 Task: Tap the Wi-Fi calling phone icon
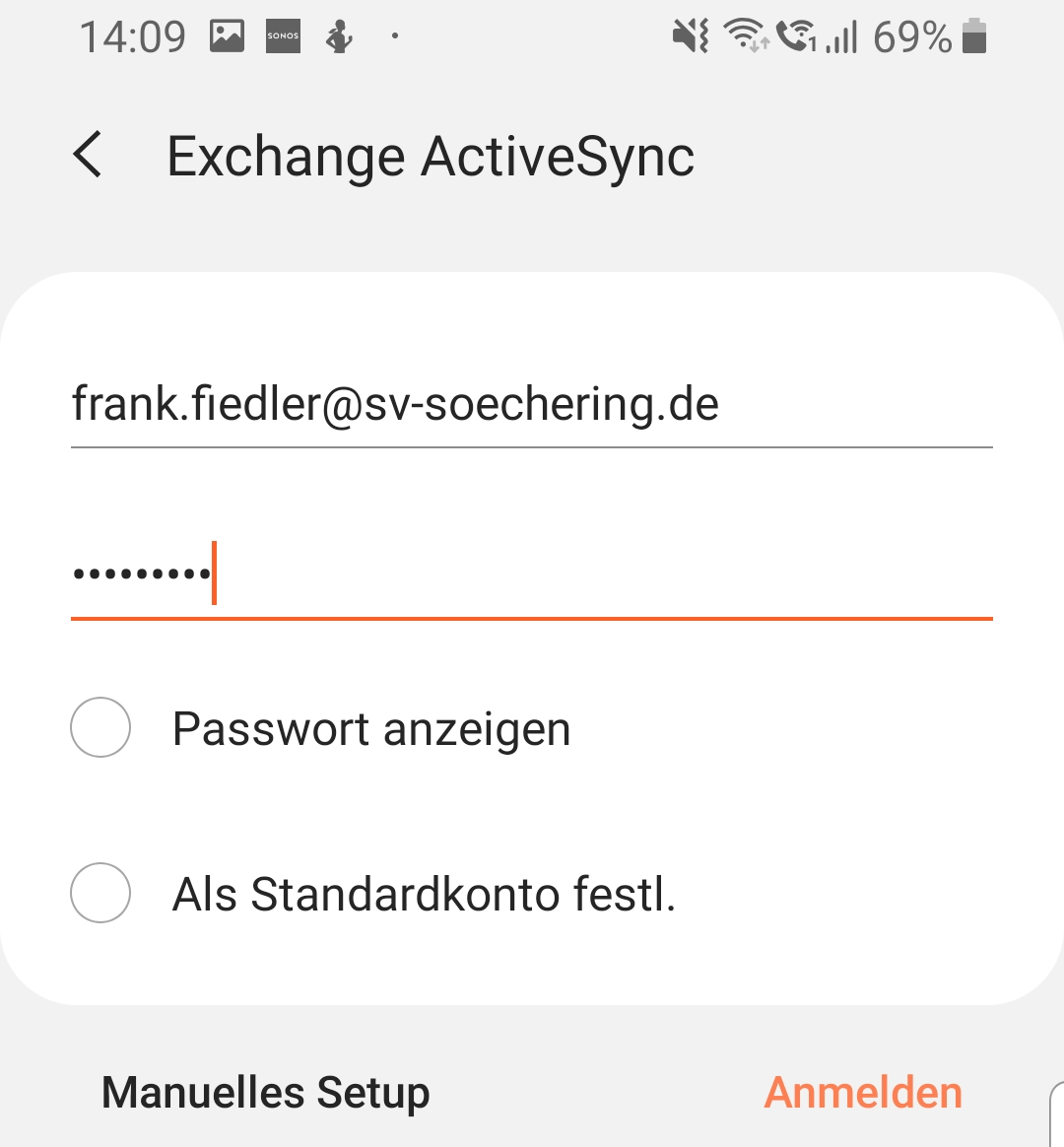(795, 36)
